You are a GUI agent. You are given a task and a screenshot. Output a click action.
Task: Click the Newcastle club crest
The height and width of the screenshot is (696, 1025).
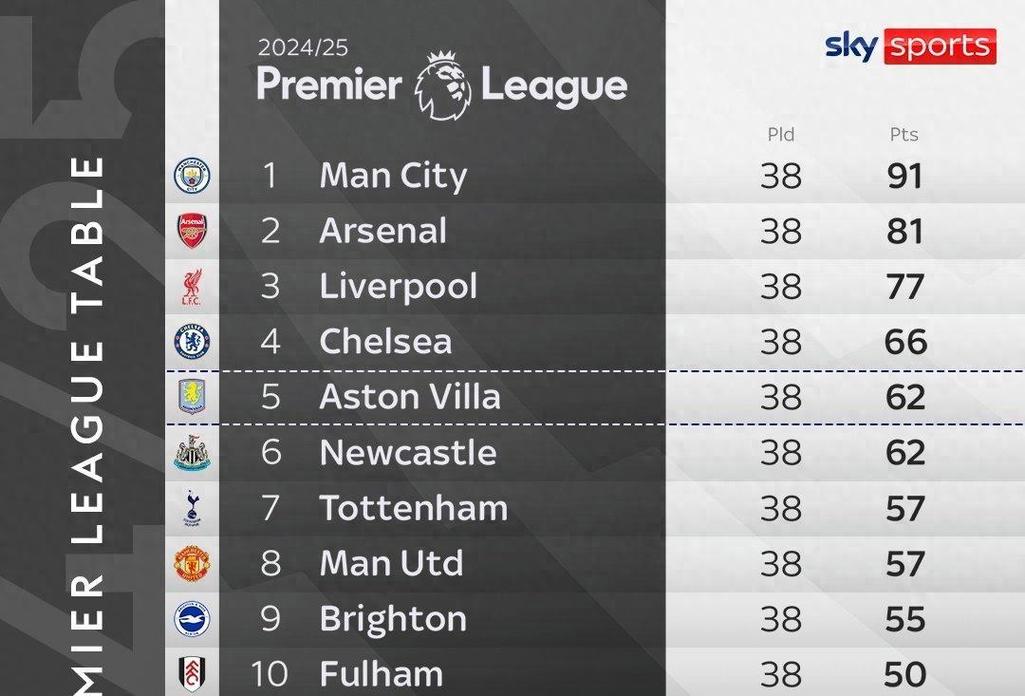(192, 453)
